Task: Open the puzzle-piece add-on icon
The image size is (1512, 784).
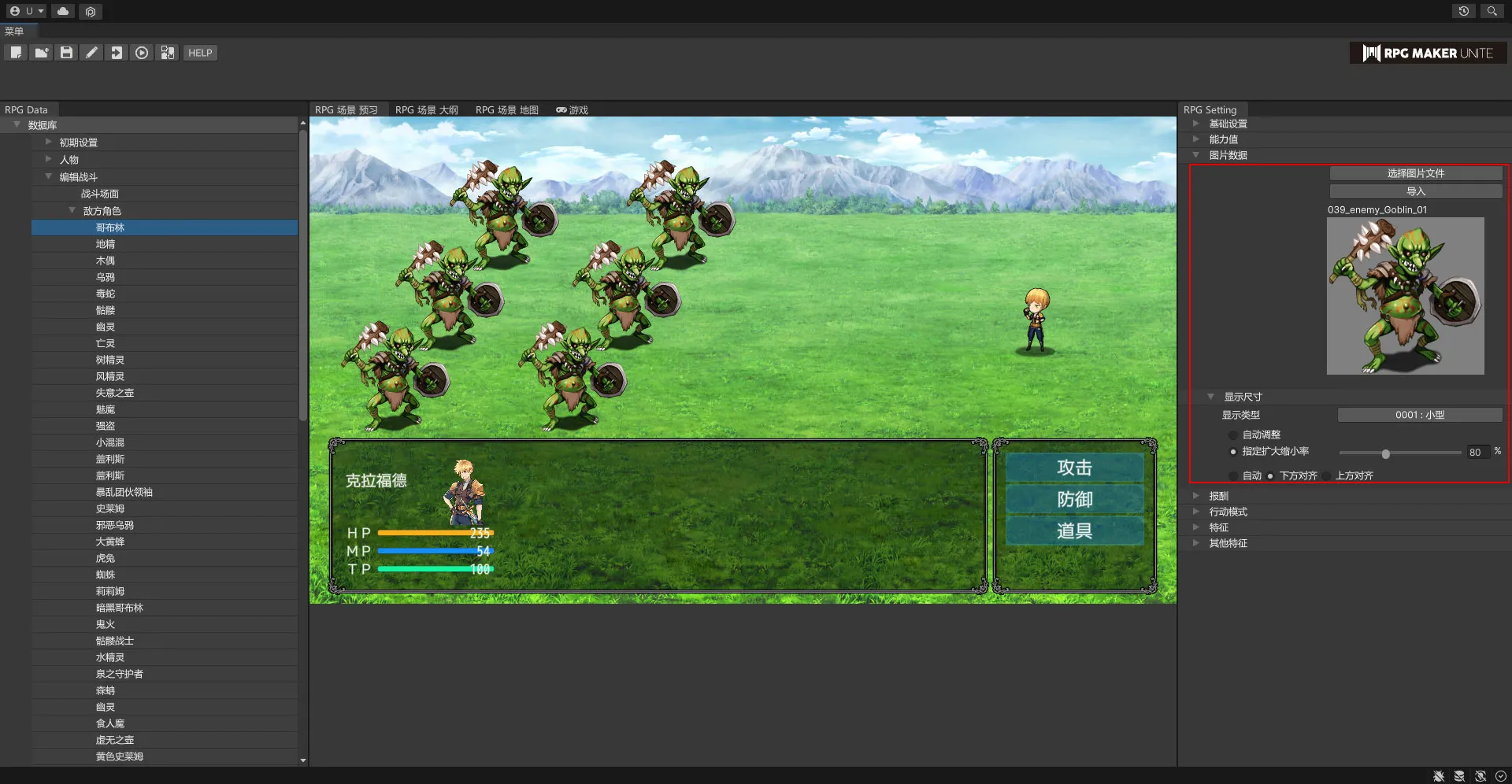Action: point(167,53)
